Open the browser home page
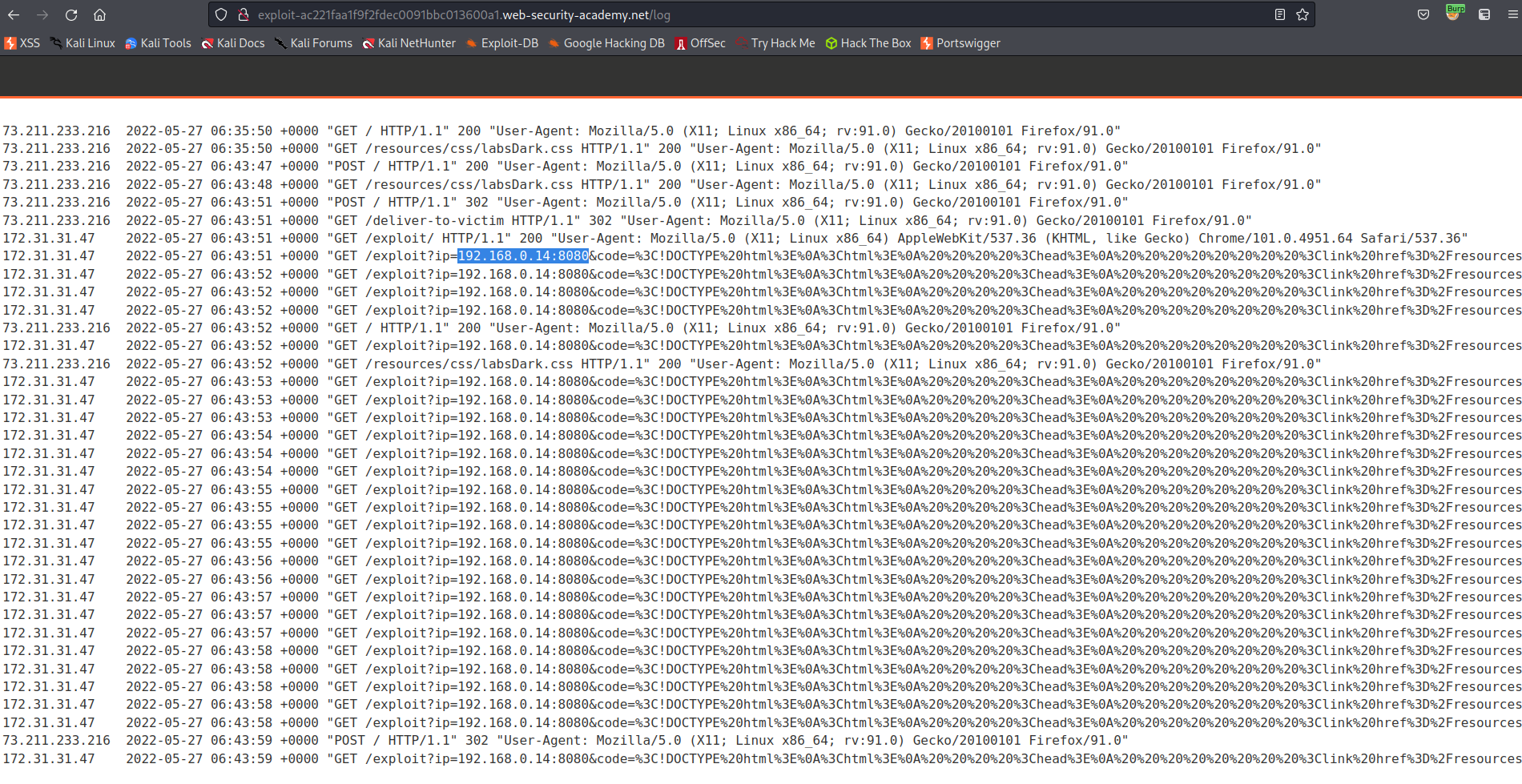Viewport: 1522px width, 784px height. click(x=99, y=14)
